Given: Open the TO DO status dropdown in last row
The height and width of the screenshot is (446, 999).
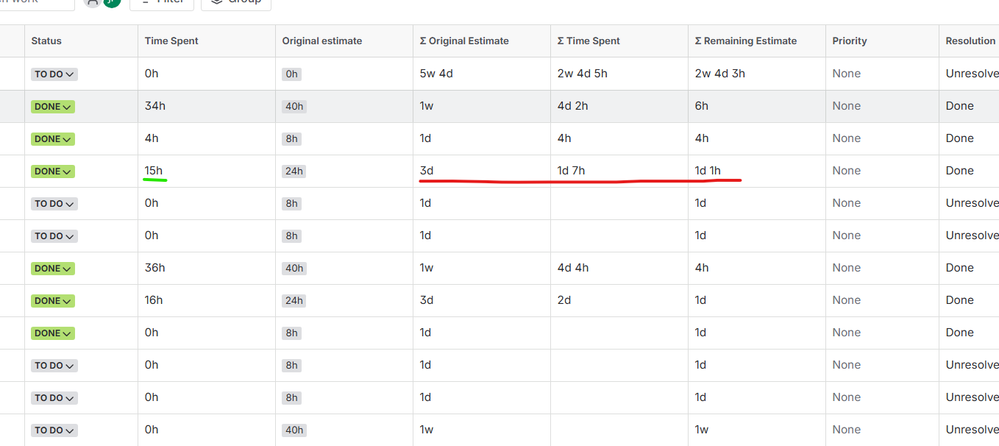Looking at the screenshot, I should click(54, 430).
